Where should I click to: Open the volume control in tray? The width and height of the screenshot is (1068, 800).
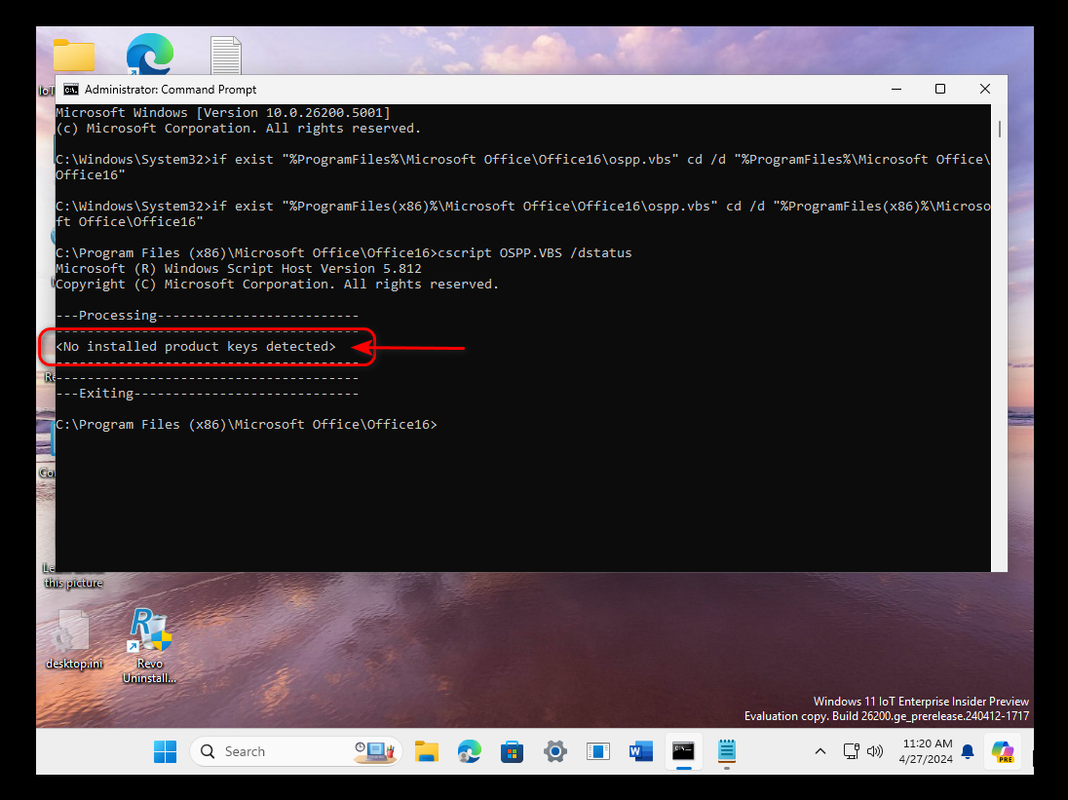pos(875,752)
